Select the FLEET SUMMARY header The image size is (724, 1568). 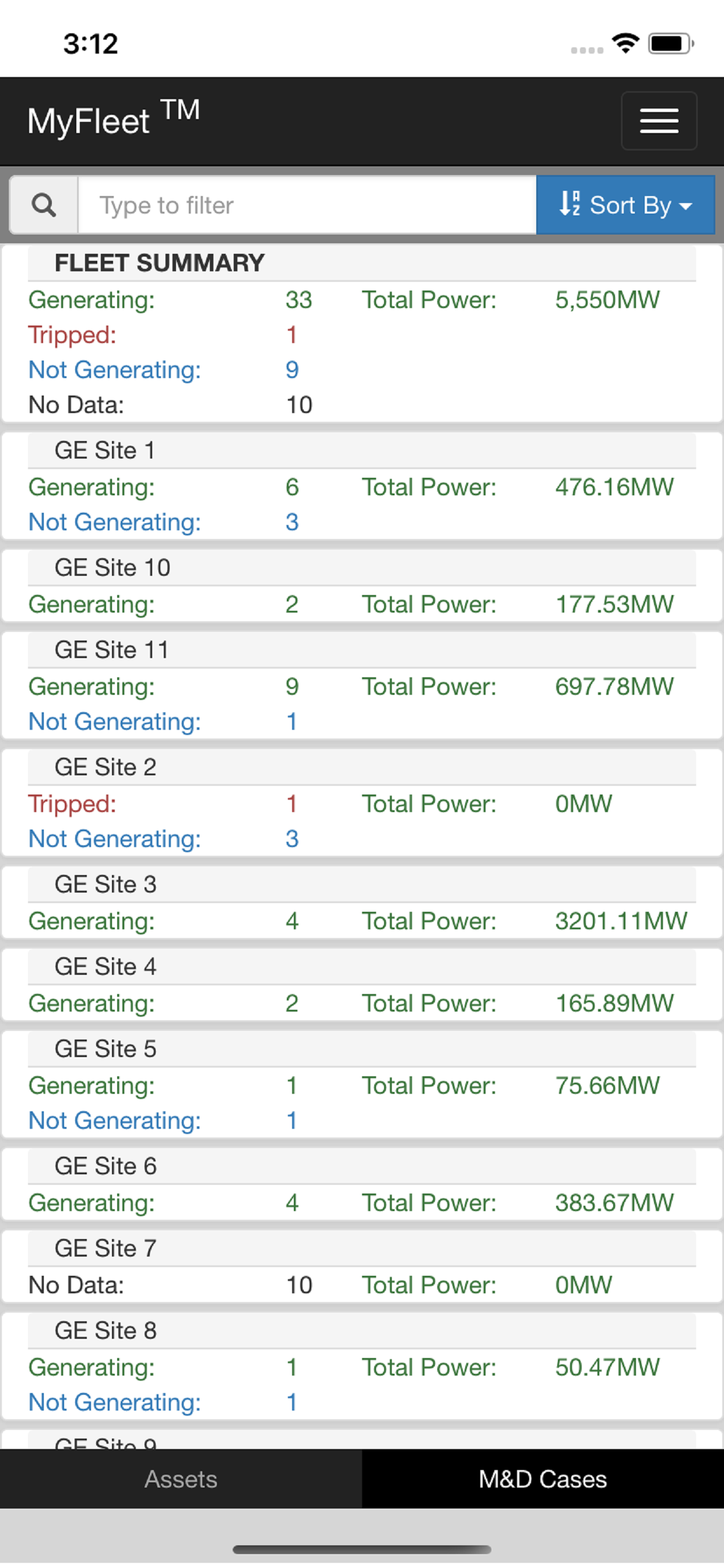362,263
